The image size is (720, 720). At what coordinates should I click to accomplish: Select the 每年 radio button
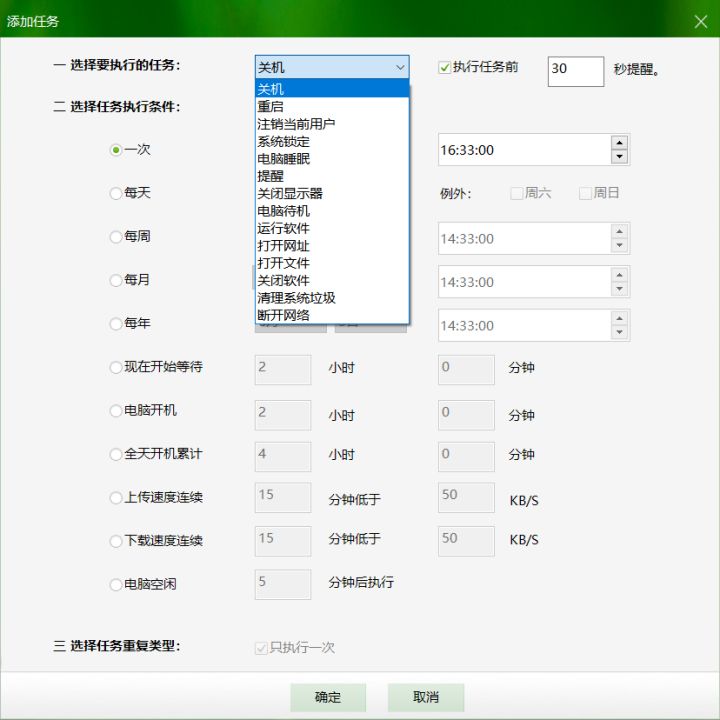pyautogui.click(x=116, y=323)
